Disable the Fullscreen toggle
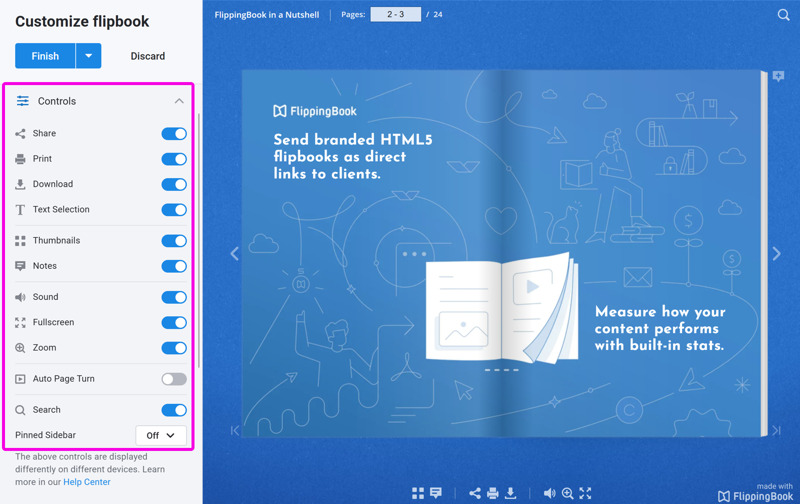 (174, 322)
